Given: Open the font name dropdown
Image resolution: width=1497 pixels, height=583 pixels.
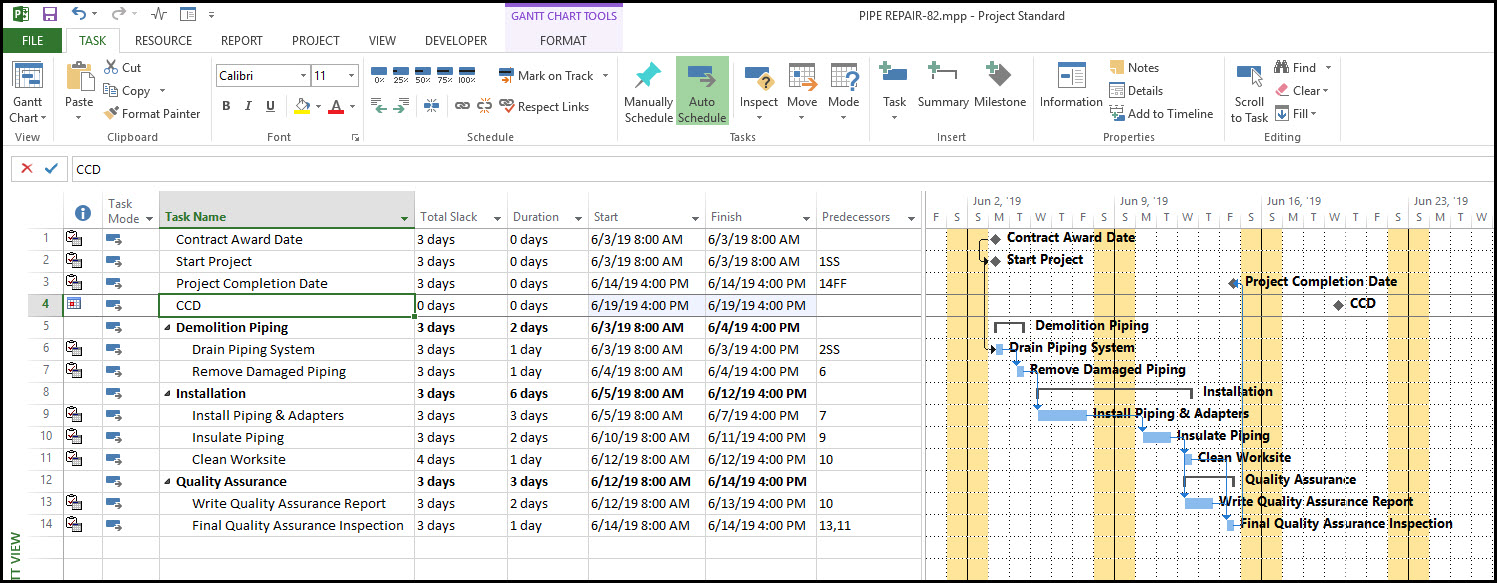Looking at the screenshot, I should (x=303, y=76).
